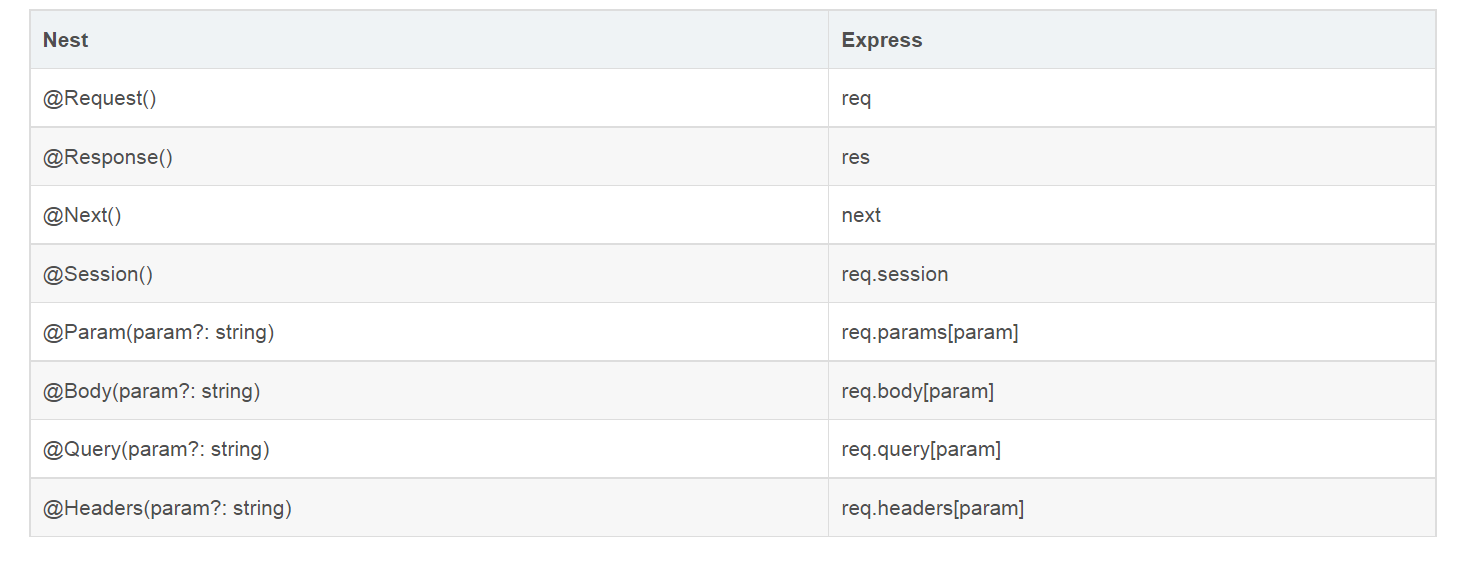Click the @Query(param?: string) cell

point(156,449)
